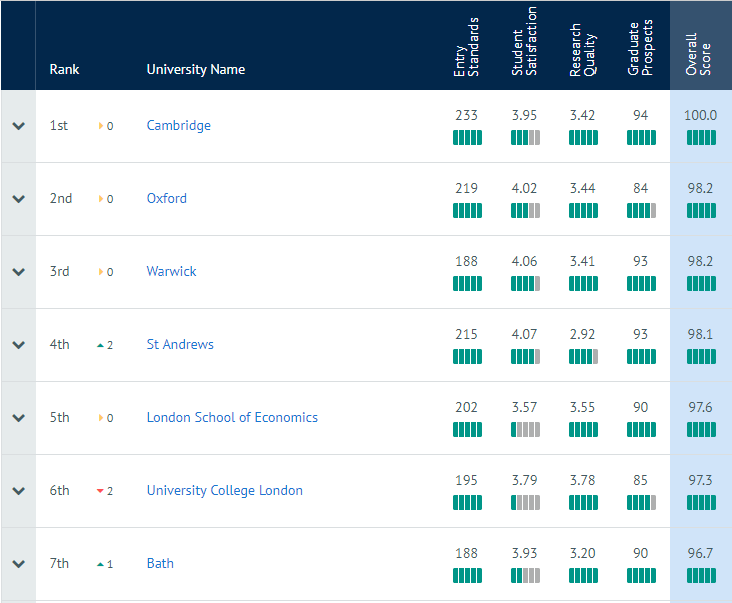Select Oxford's research quality value 3.44
This screenshot has width=732, height=603.
(582, 188)
